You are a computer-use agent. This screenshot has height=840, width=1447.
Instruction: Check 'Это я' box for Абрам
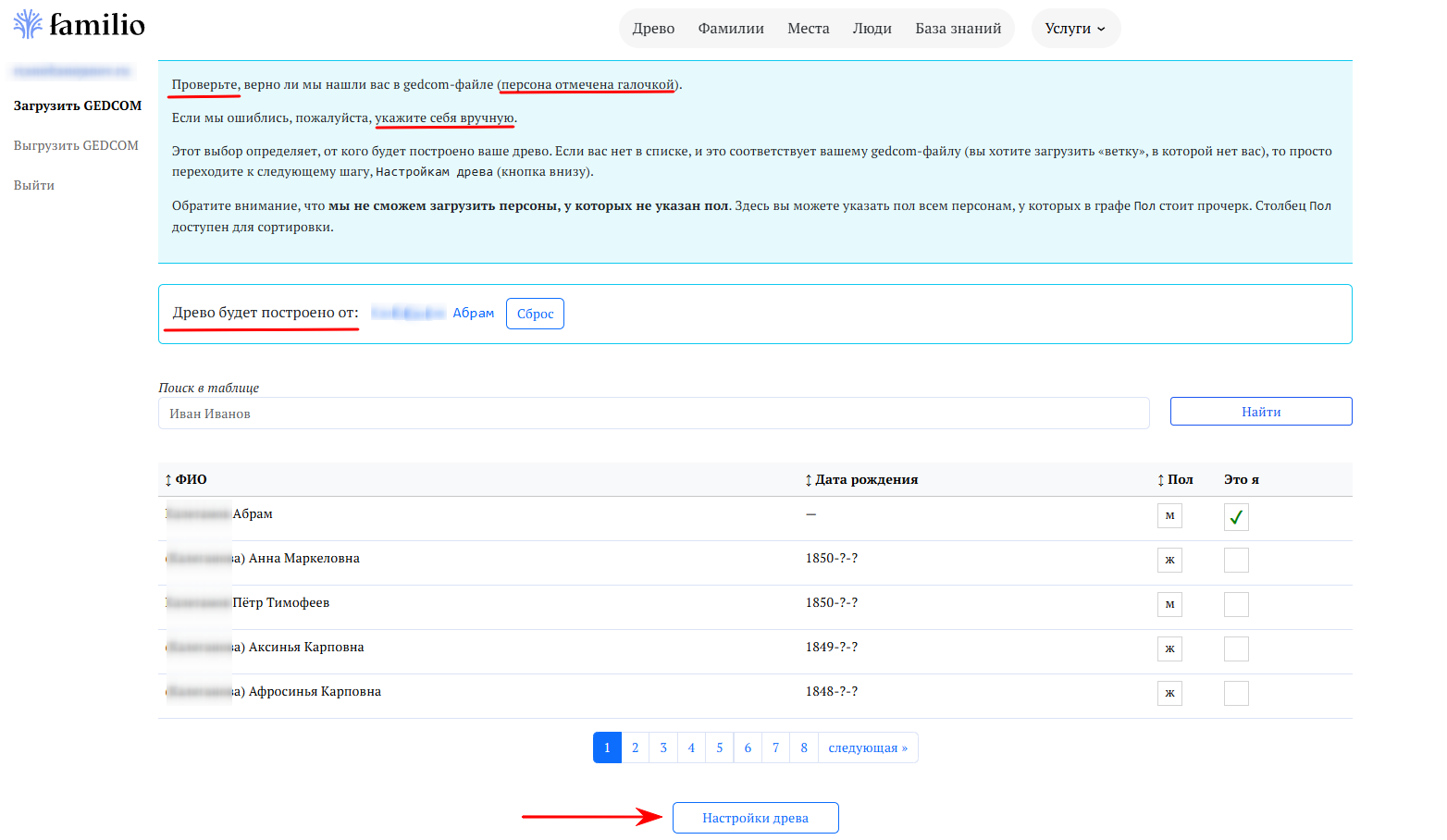(x=1236, y=516)
